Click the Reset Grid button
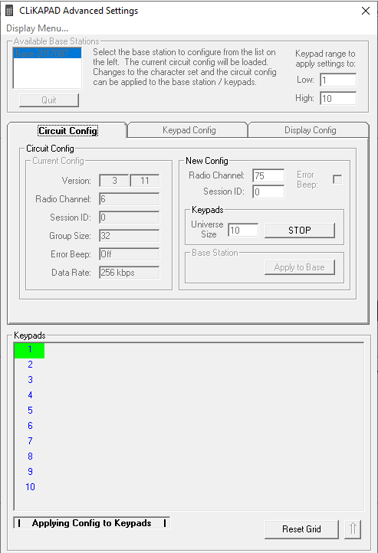This screenshot has height=553, width=378. [x=301, y=529]
